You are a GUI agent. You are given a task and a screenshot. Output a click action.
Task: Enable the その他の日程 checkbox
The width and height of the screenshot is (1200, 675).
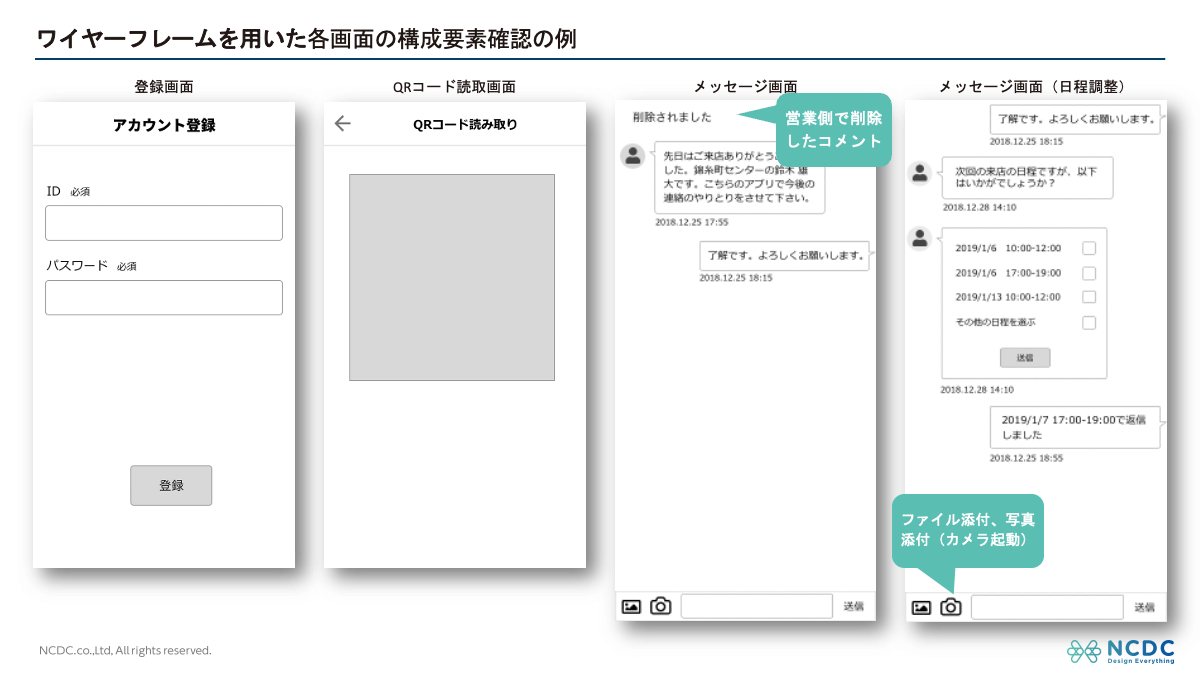click(1089, 322)
